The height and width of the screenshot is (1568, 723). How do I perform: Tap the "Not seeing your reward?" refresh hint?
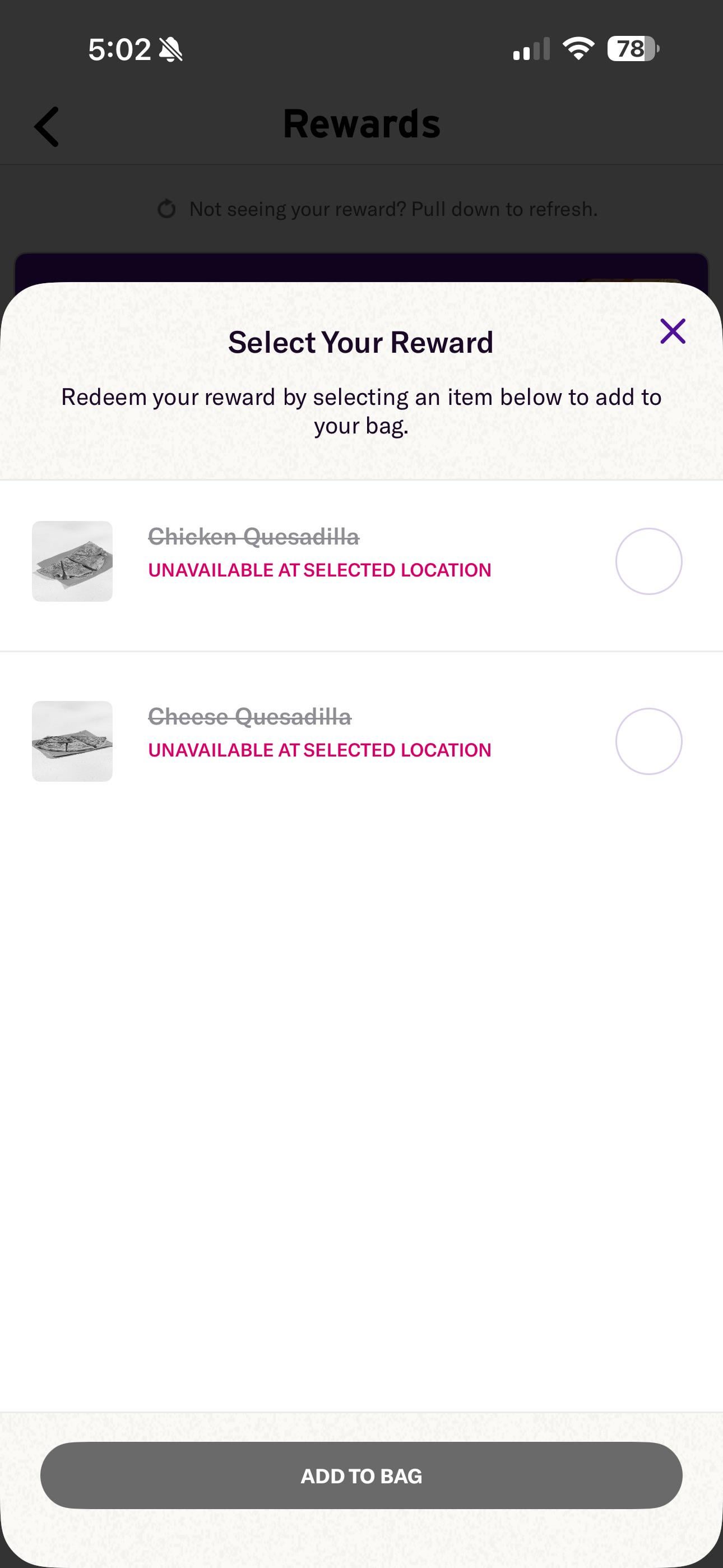(393, 209)
